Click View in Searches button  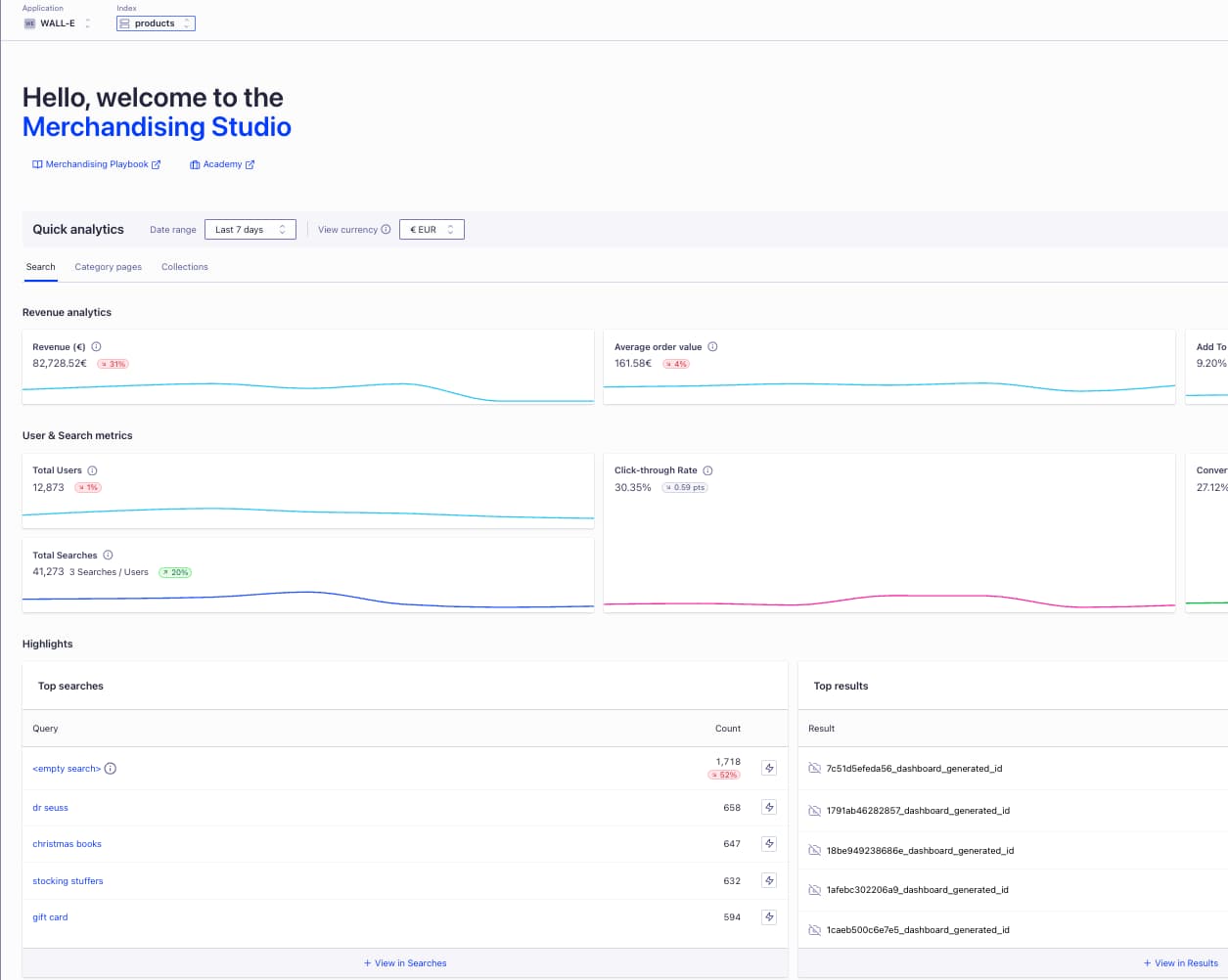[x=405, y=963]
